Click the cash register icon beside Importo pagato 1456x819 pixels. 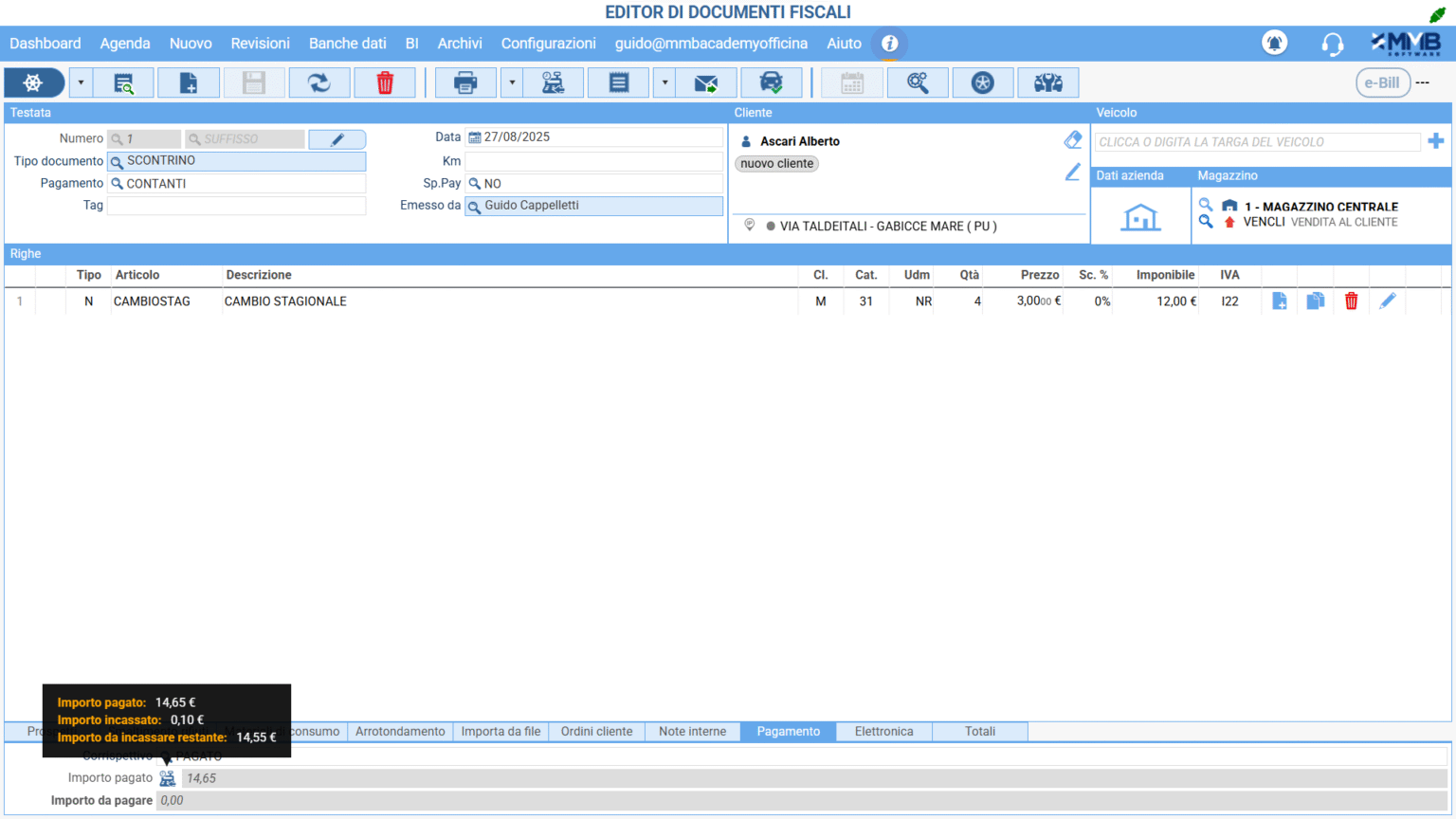(x=168, y=778)
